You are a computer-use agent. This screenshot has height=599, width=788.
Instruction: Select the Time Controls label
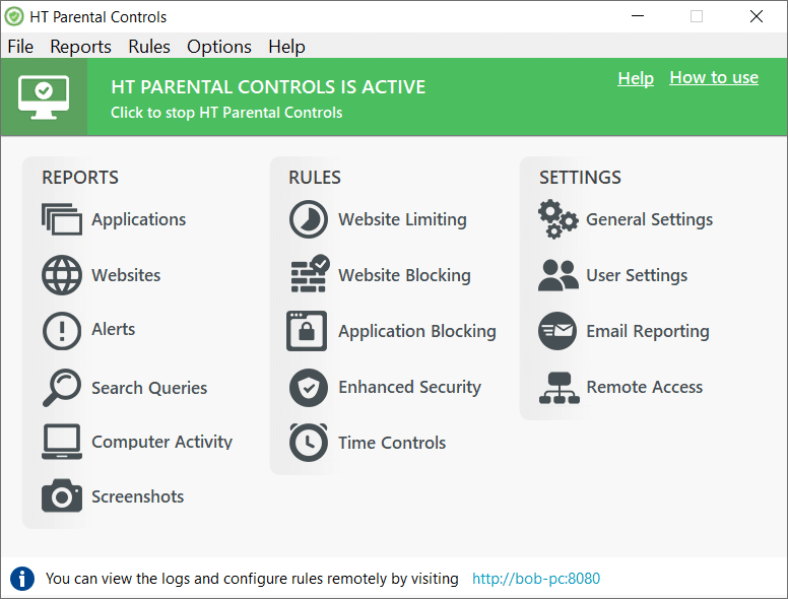(x=392, y=443)
